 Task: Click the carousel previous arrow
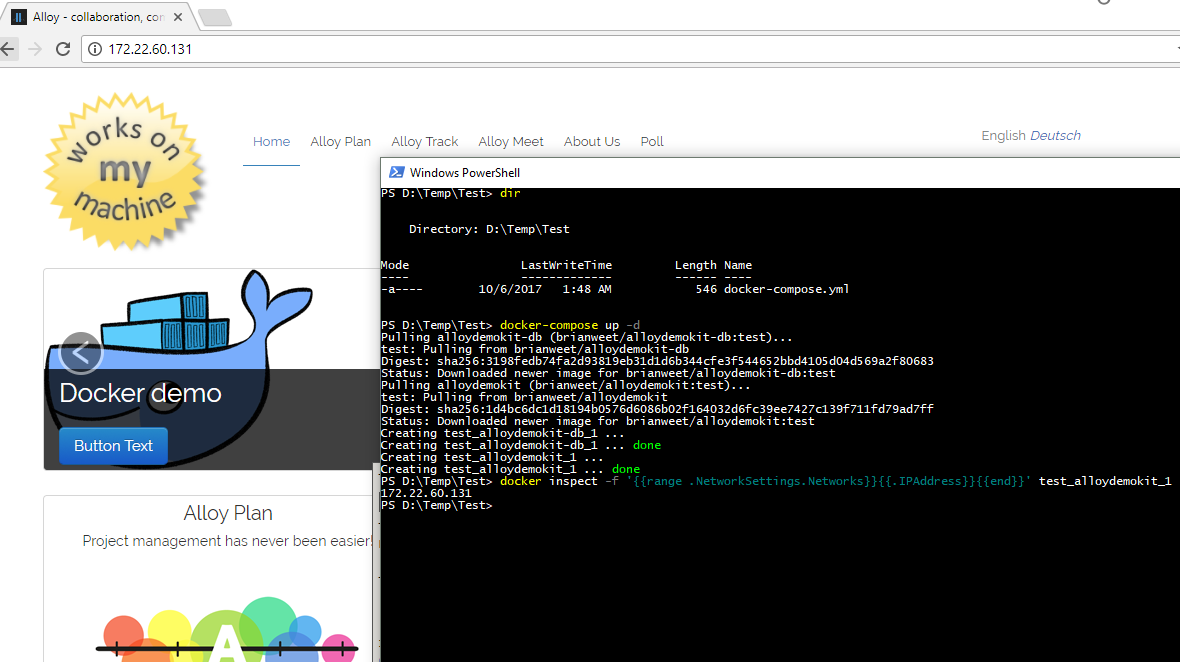pyautogui.click(x=81, y=352)
